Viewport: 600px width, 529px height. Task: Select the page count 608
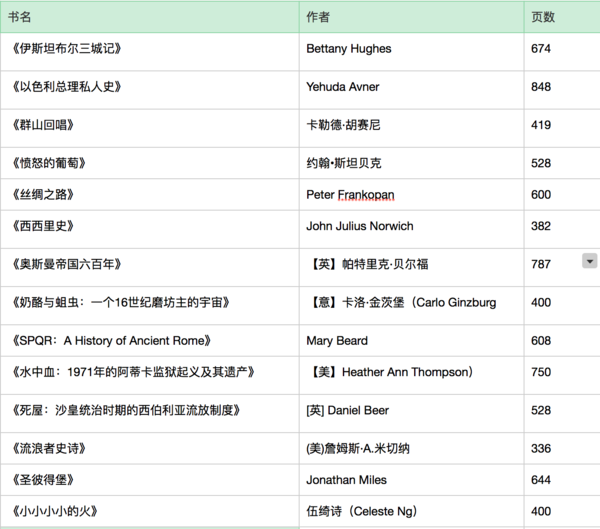541,341
